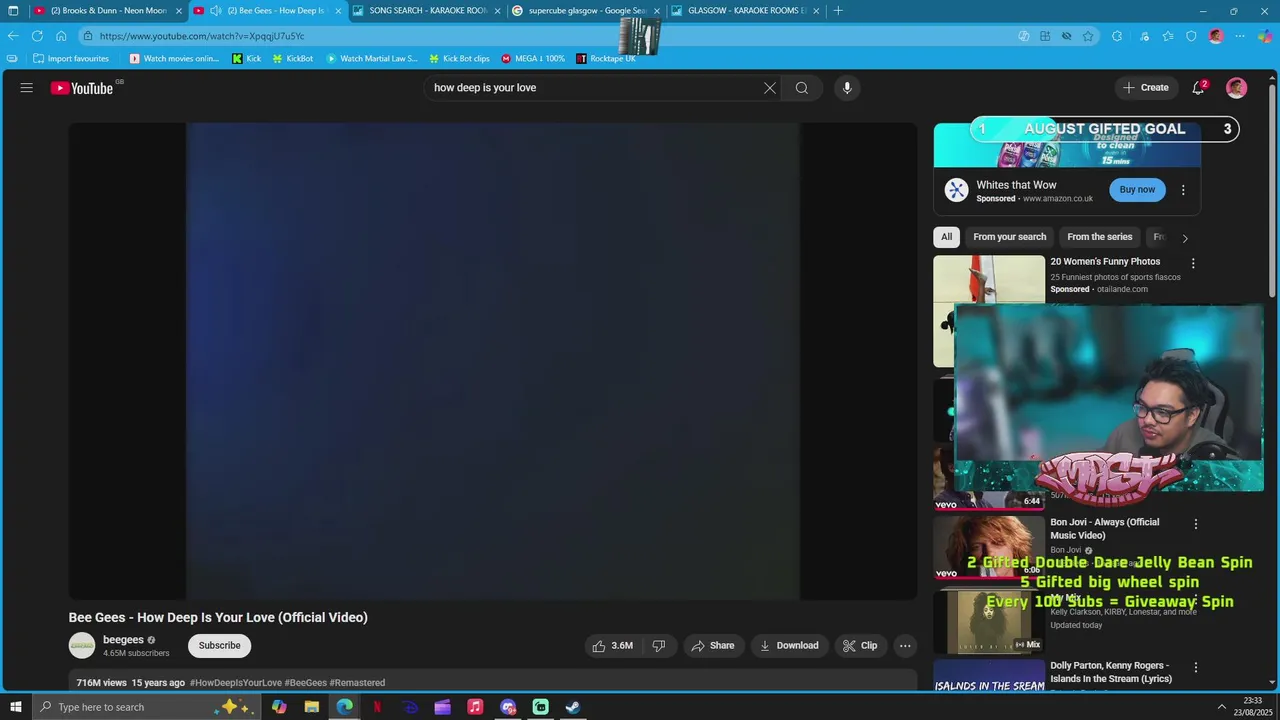Open options for Dolly Parton Islands in the Stream

[x=1195, y=667]
